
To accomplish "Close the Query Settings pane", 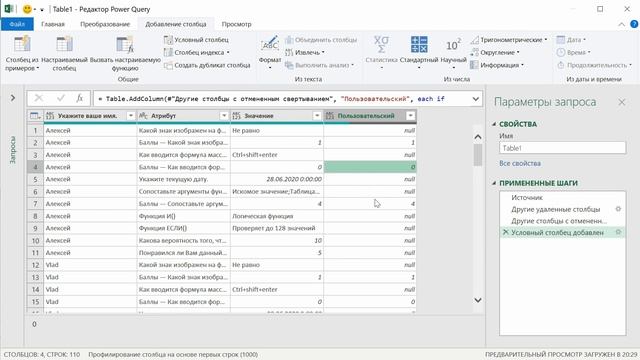I will [621, 102].
